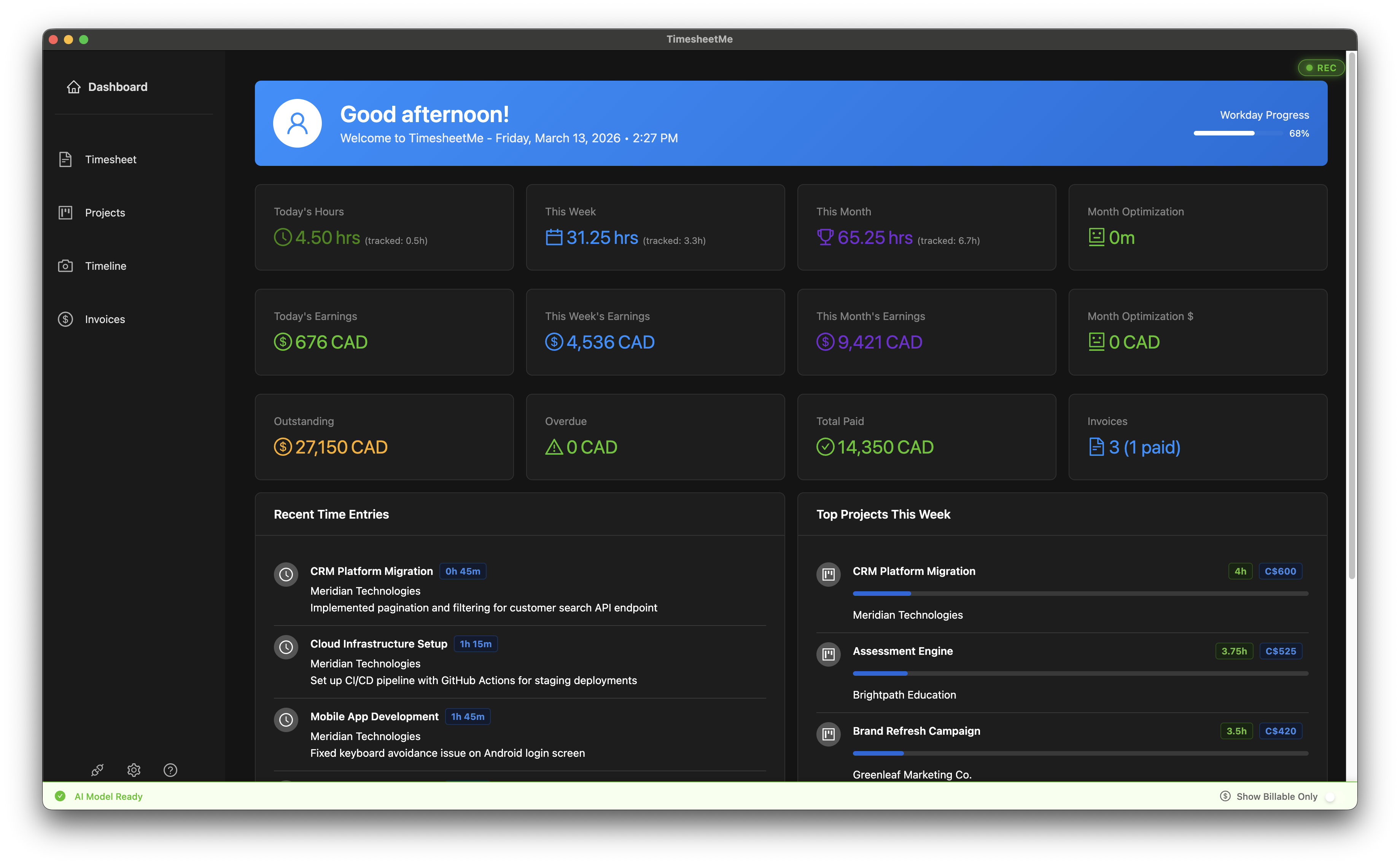Screen dimensions: 1400x866
Task: Open the Timesheet page from sidebar
Action: point(110,159)
